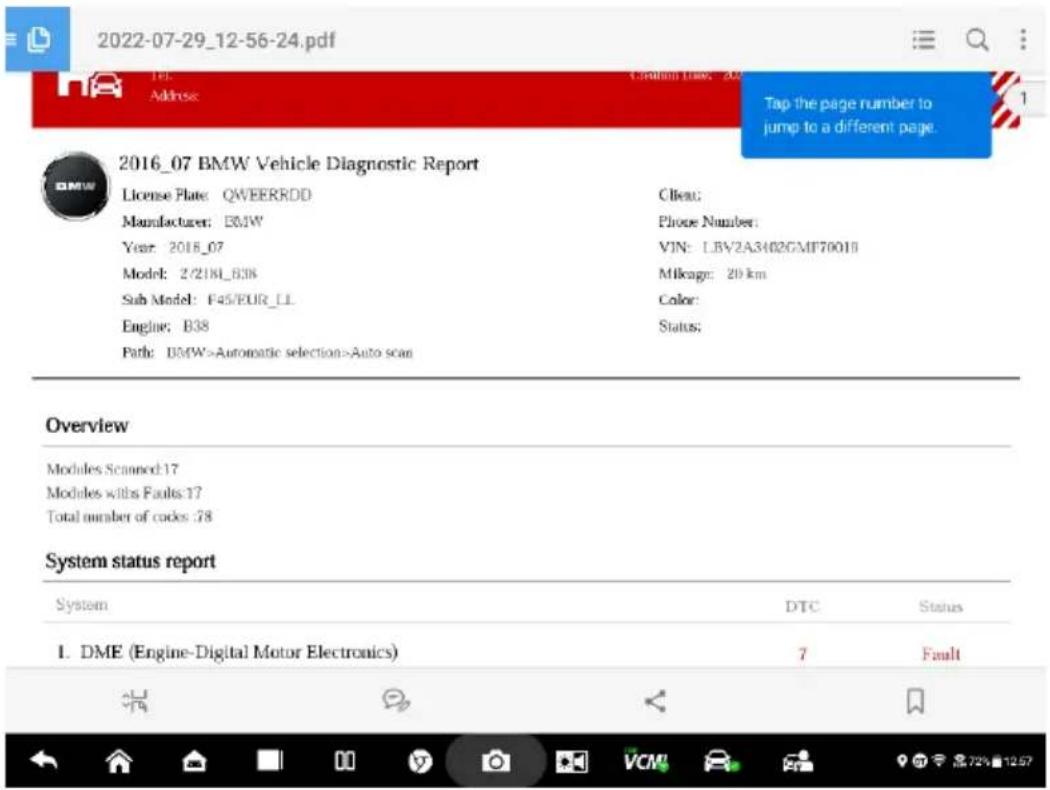
Task: Tap the Overview heading
Action: tap(87, 425)
